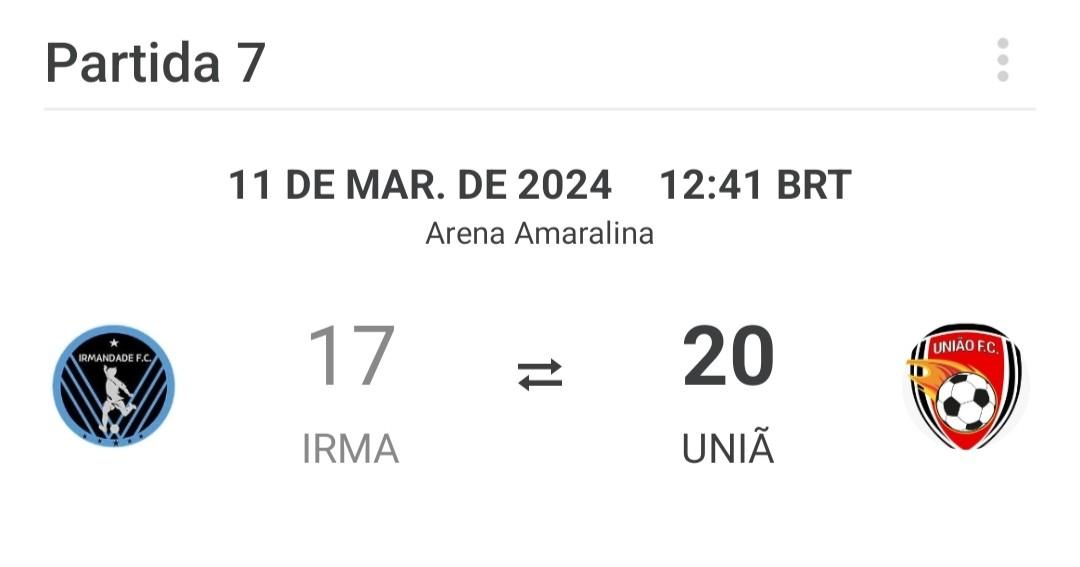The image size is (1080, 567).
Task: Tap the swap teams arrows icon
Action: point(540,374)
